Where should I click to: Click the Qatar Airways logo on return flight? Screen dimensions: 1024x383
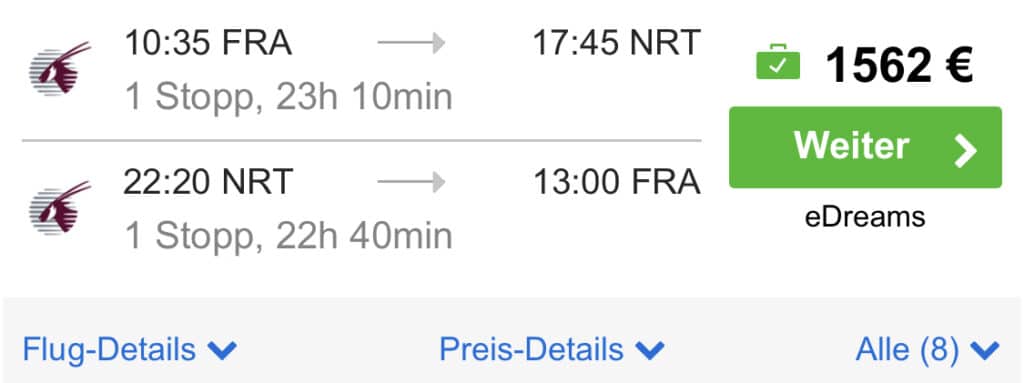tap(59, 208)
